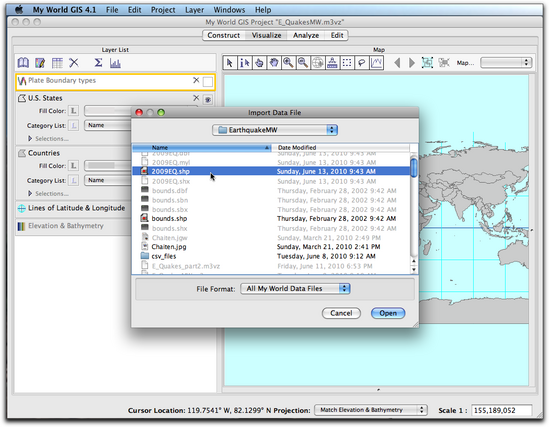Open the Project menu
Viewport: 549px width, 427px height.
click(x=163, y=10)
